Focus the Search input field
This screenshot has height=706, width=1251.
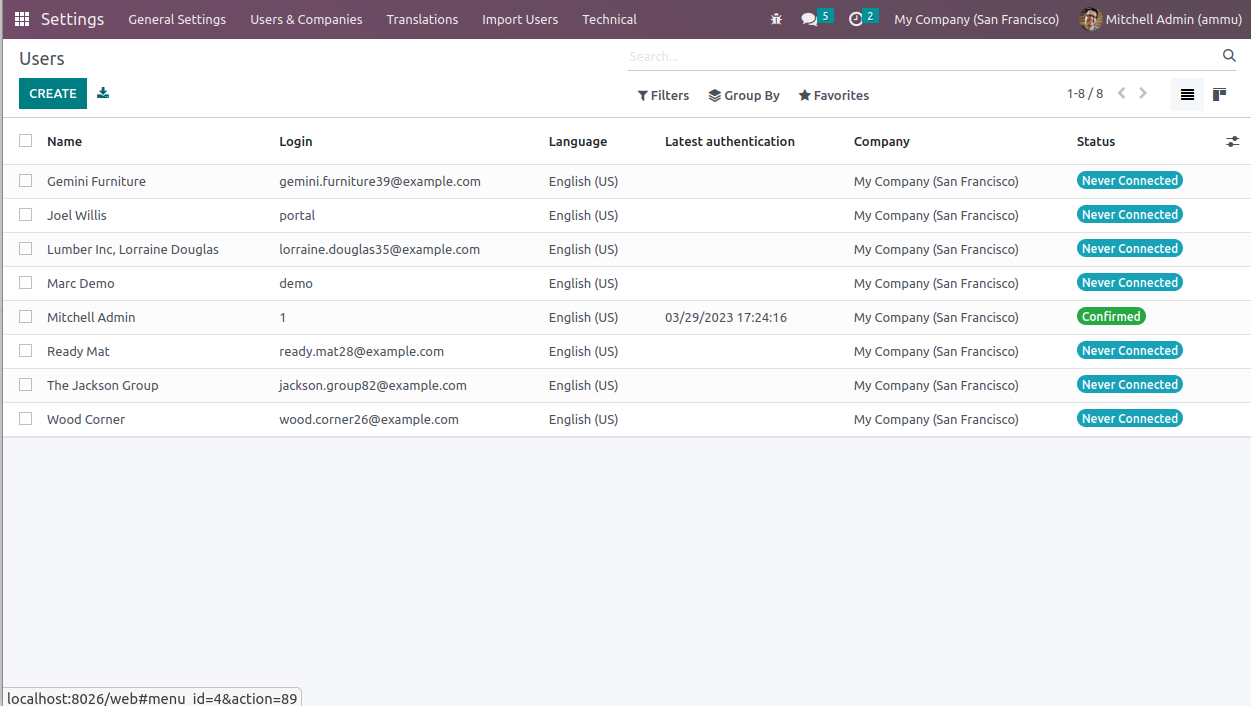coord(920,57)
